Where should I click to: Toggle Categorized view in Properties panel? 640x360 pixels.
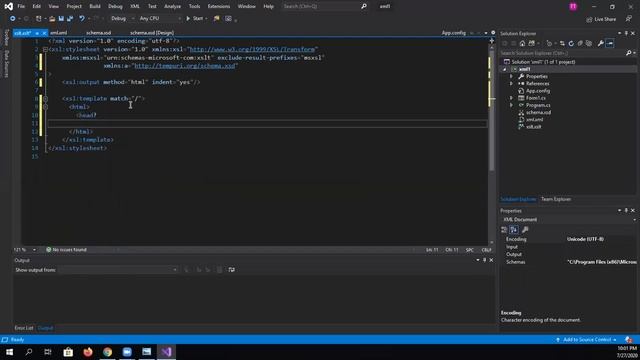(504, 230)
